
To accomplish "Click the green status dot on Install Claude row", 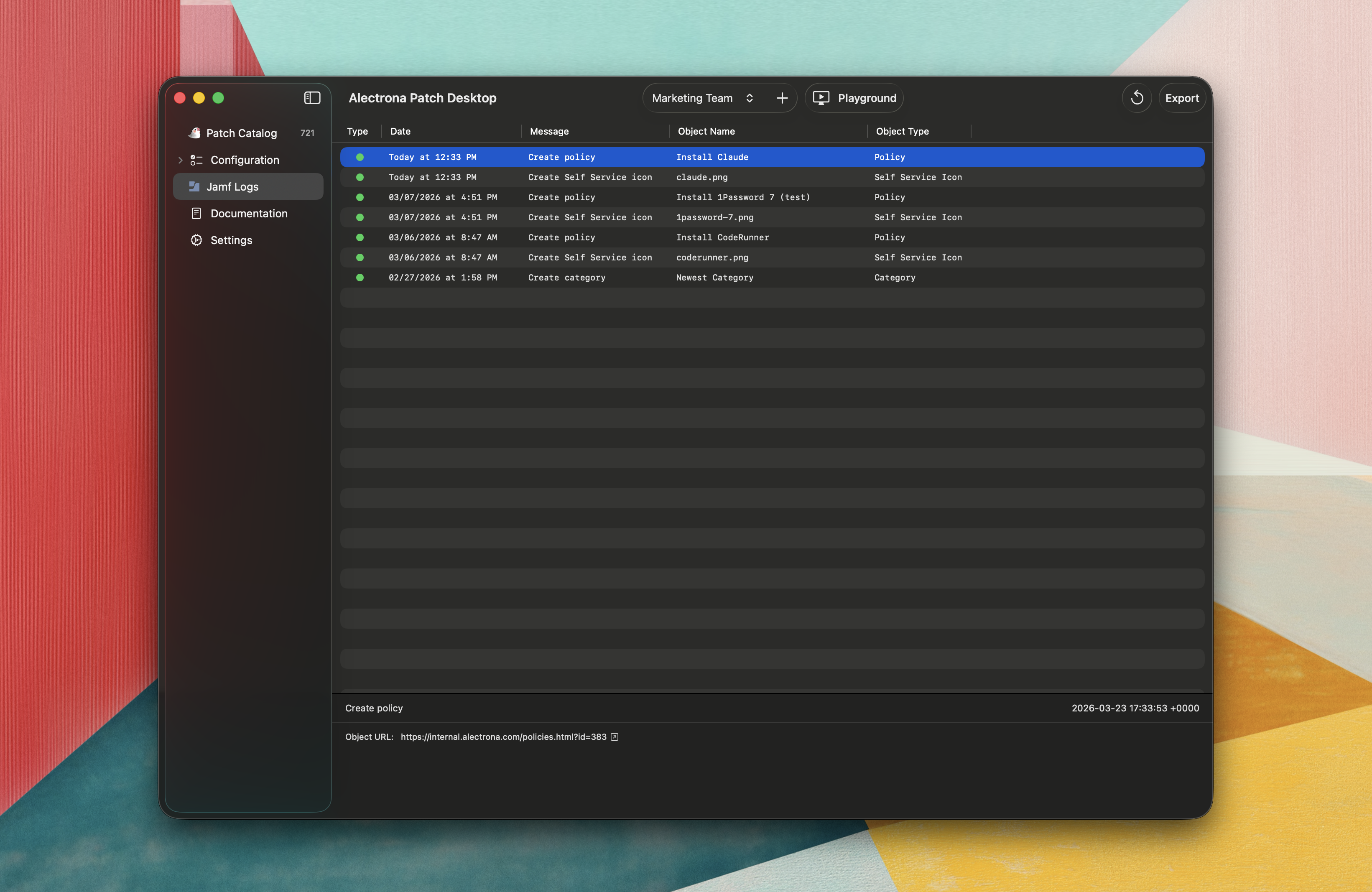I will pos(360,157).
